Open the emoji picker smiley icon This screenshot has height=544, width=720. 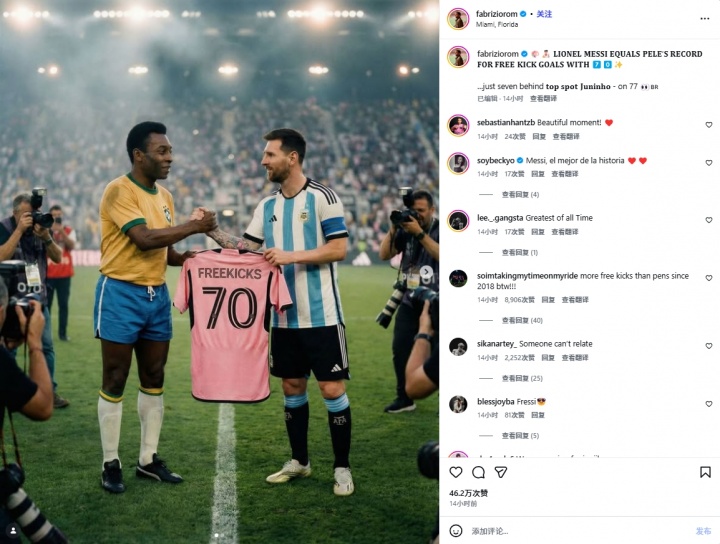point(456,531)
